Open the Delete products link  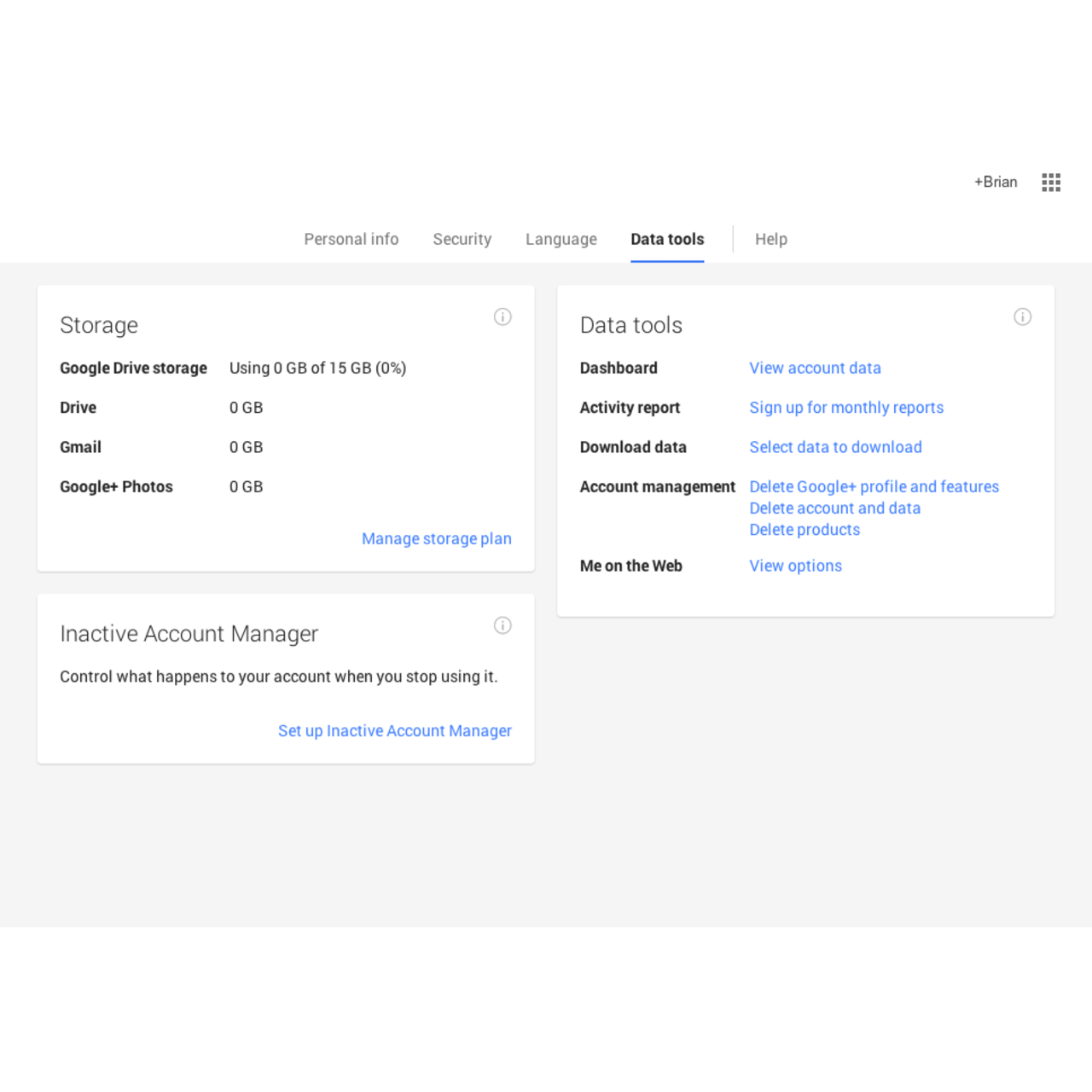[x=804, y=530]
